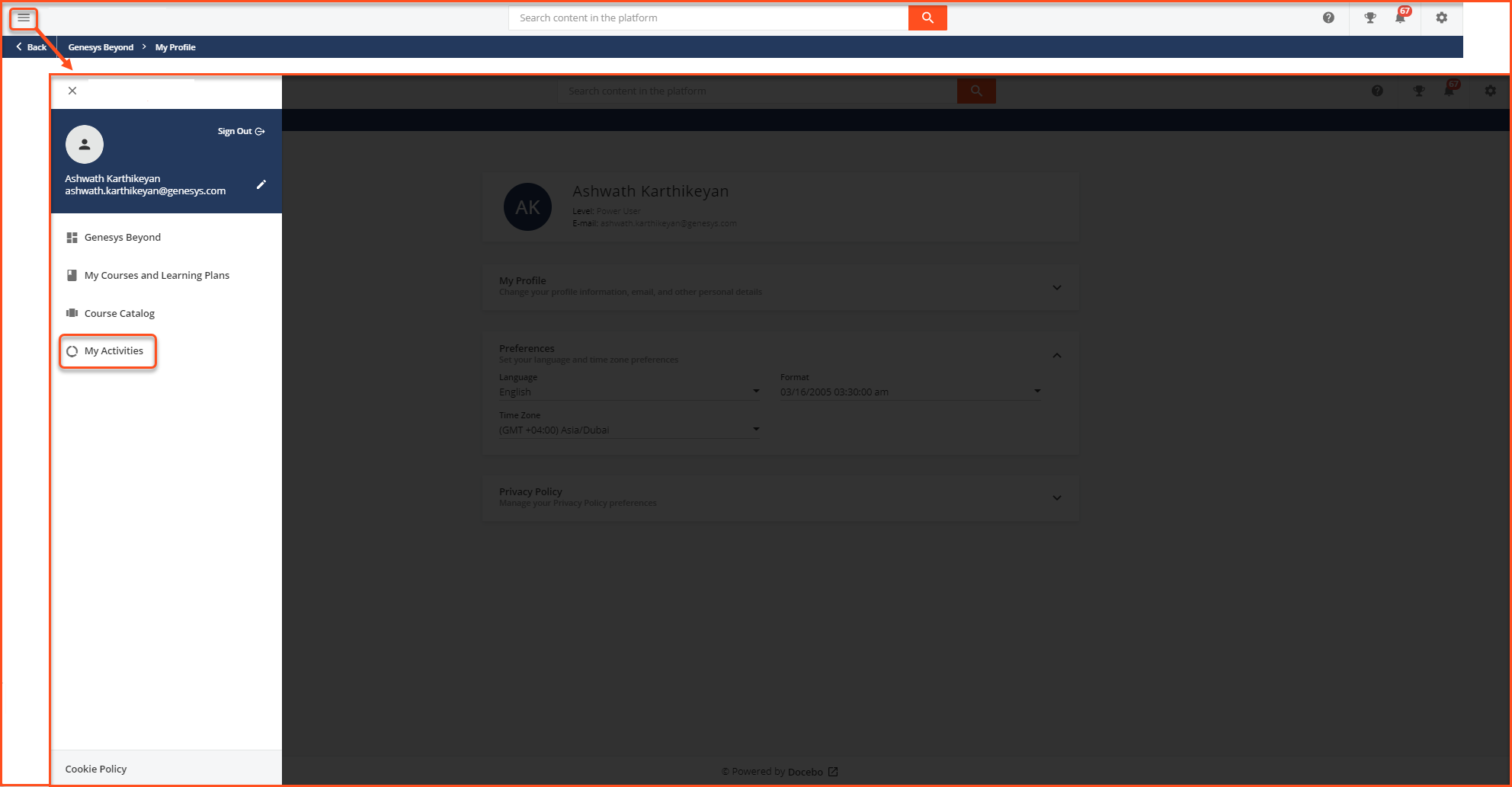
Task: Close the sidebar with the X icon
Action: (72, 91)
